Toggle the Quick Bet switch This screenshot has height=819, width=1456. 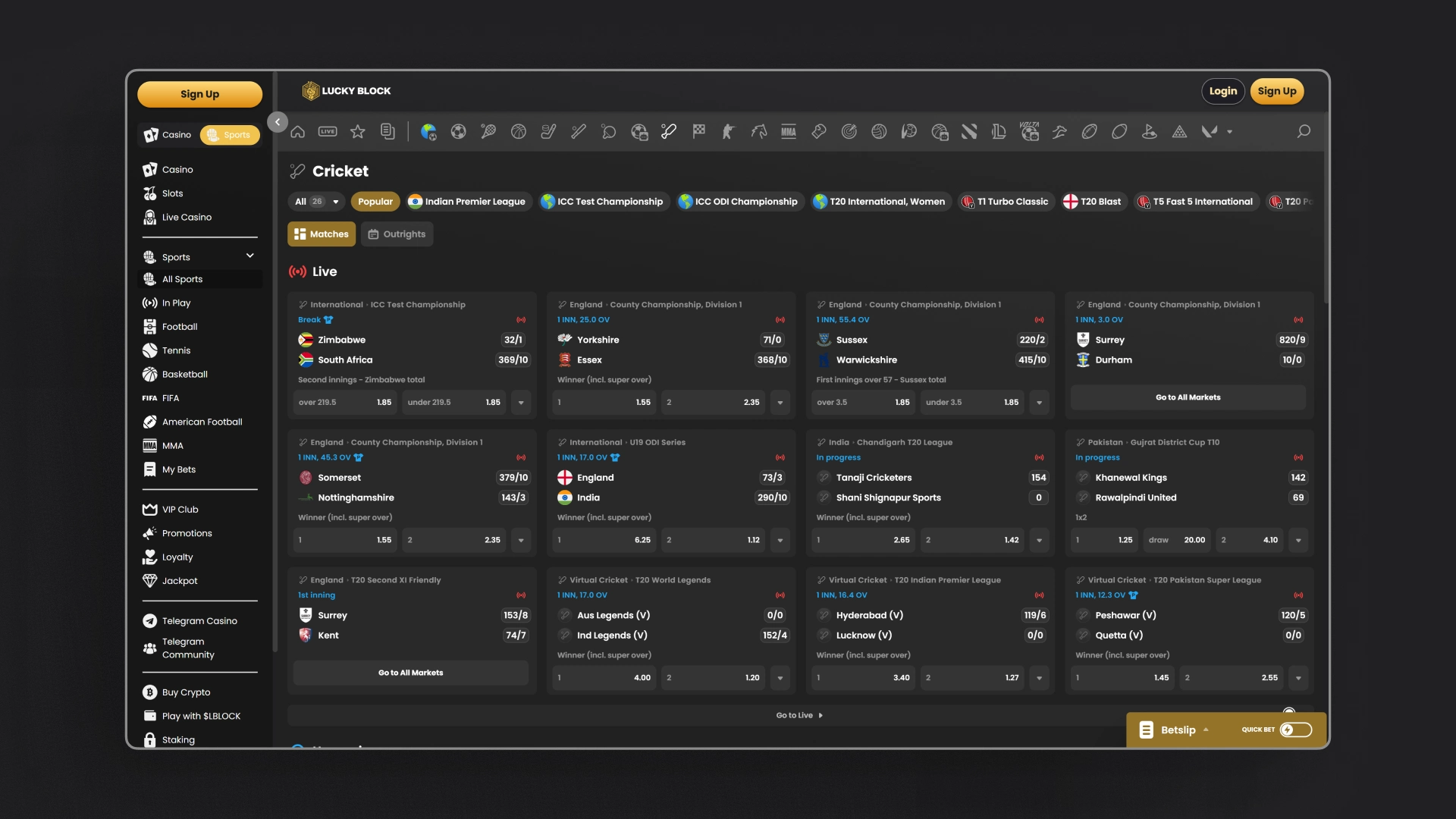[x=1295, y=730]
